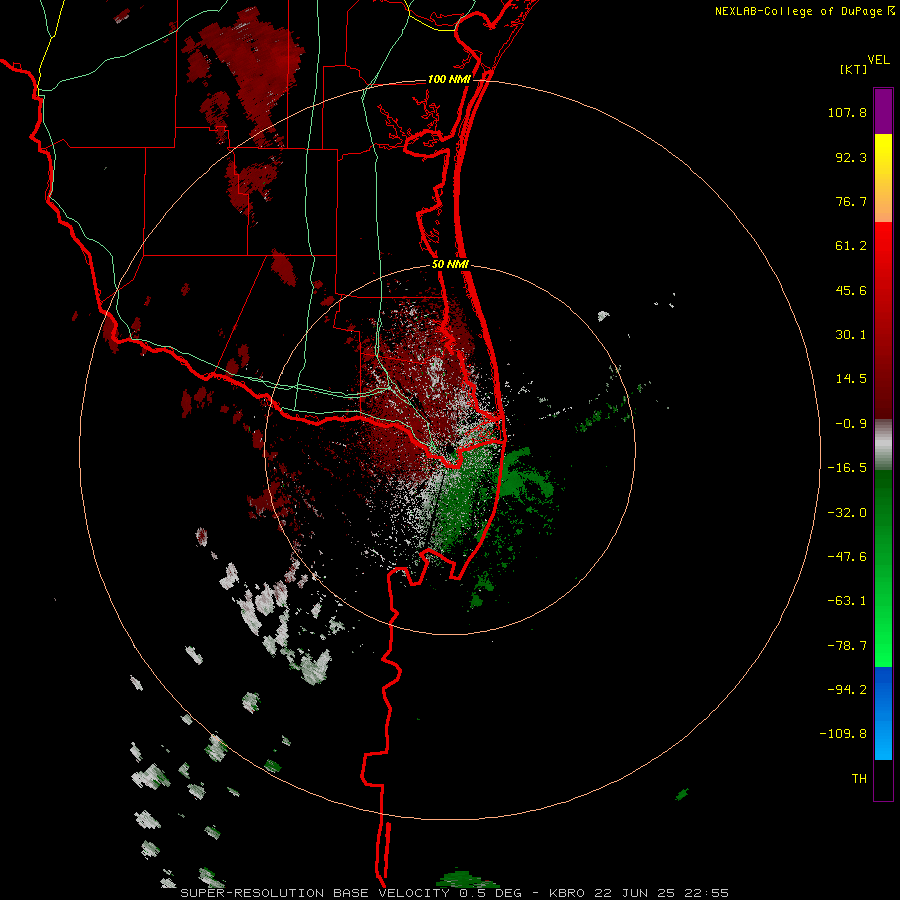Click the -47.6 legend value
The image size is (900, 900).
click(847, 557)
